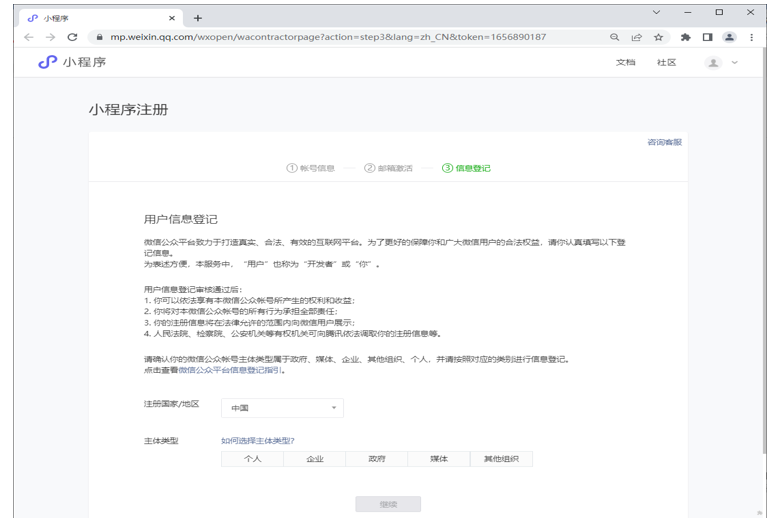
Task: Open the Chrome profile avatar
Action: pyautogui.click(x=729, y=37)
